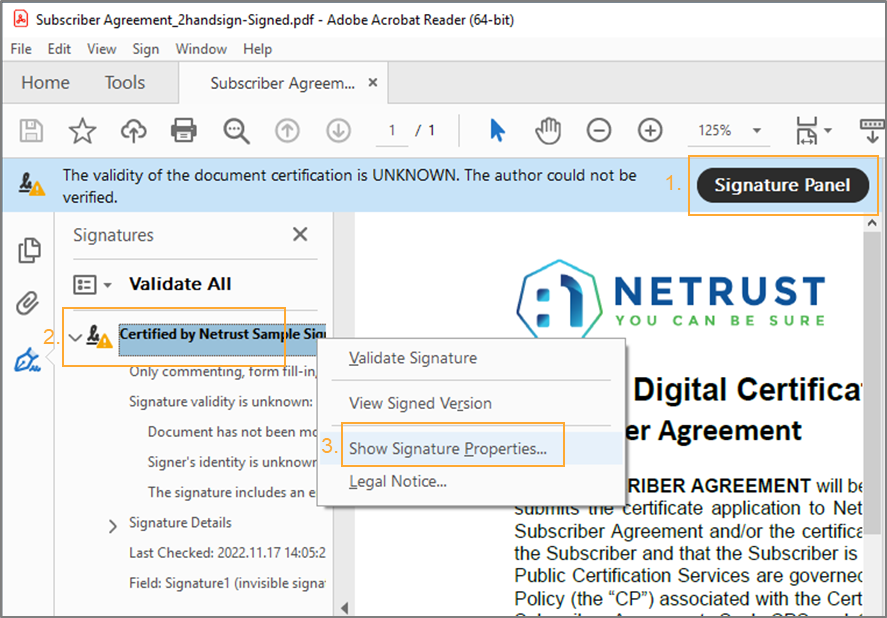Select the arrow selection tool
The height and width of the screenshot is (618, 887).
tap(497, 130)
